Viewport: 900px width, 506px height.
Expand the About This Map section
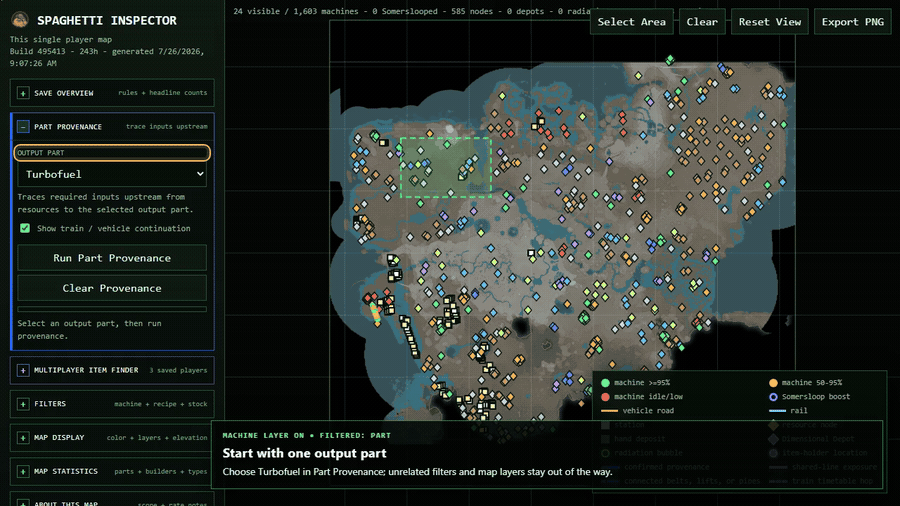(x=23, y=503)
